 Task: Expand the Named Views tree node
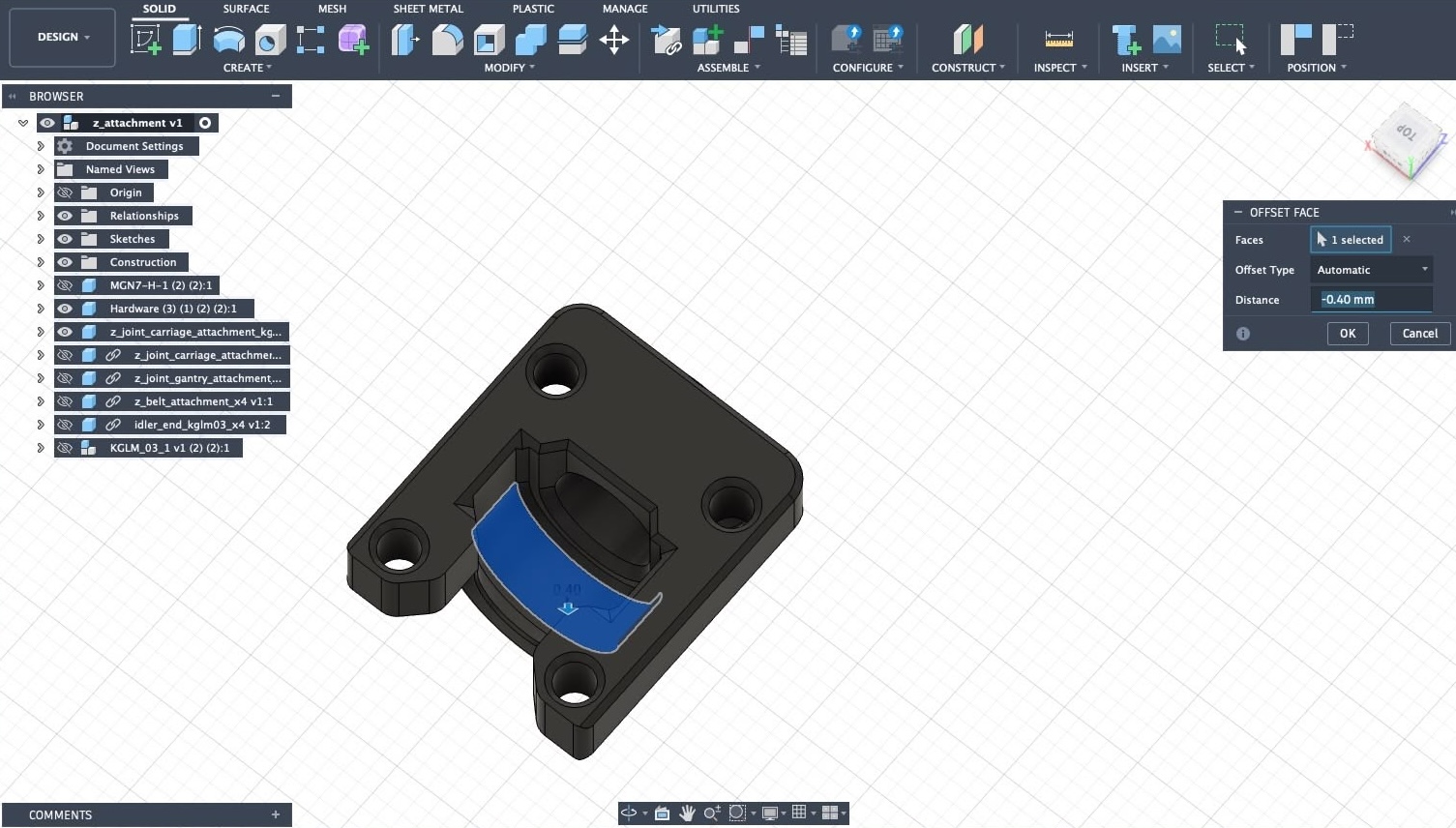coord(41,169)
